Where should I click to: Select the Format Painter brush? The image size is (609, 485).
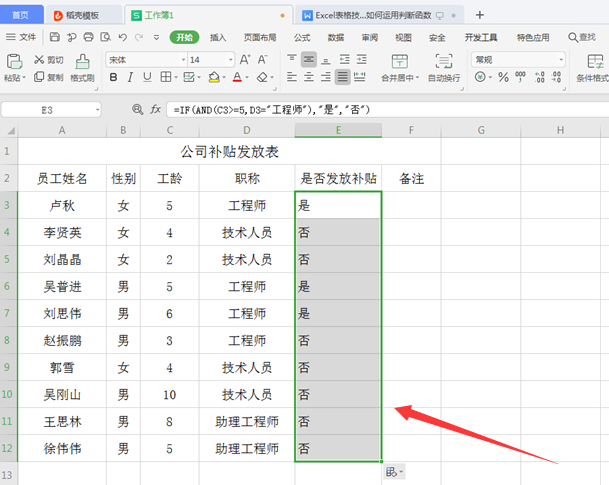[82, 61]
